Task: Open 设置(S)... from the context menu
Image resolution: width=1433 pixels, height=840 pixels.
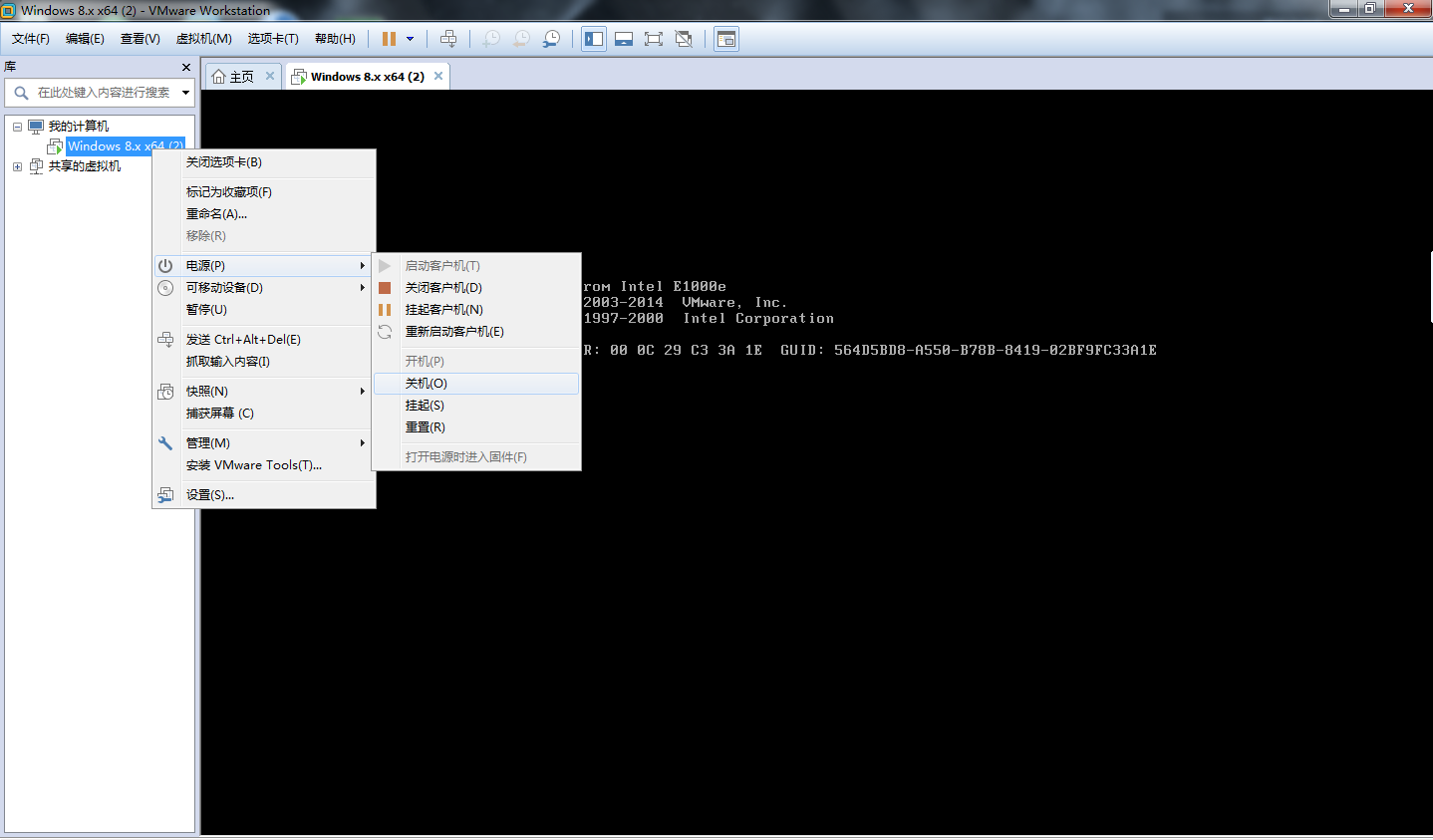Action: click(x=210, y=495)
